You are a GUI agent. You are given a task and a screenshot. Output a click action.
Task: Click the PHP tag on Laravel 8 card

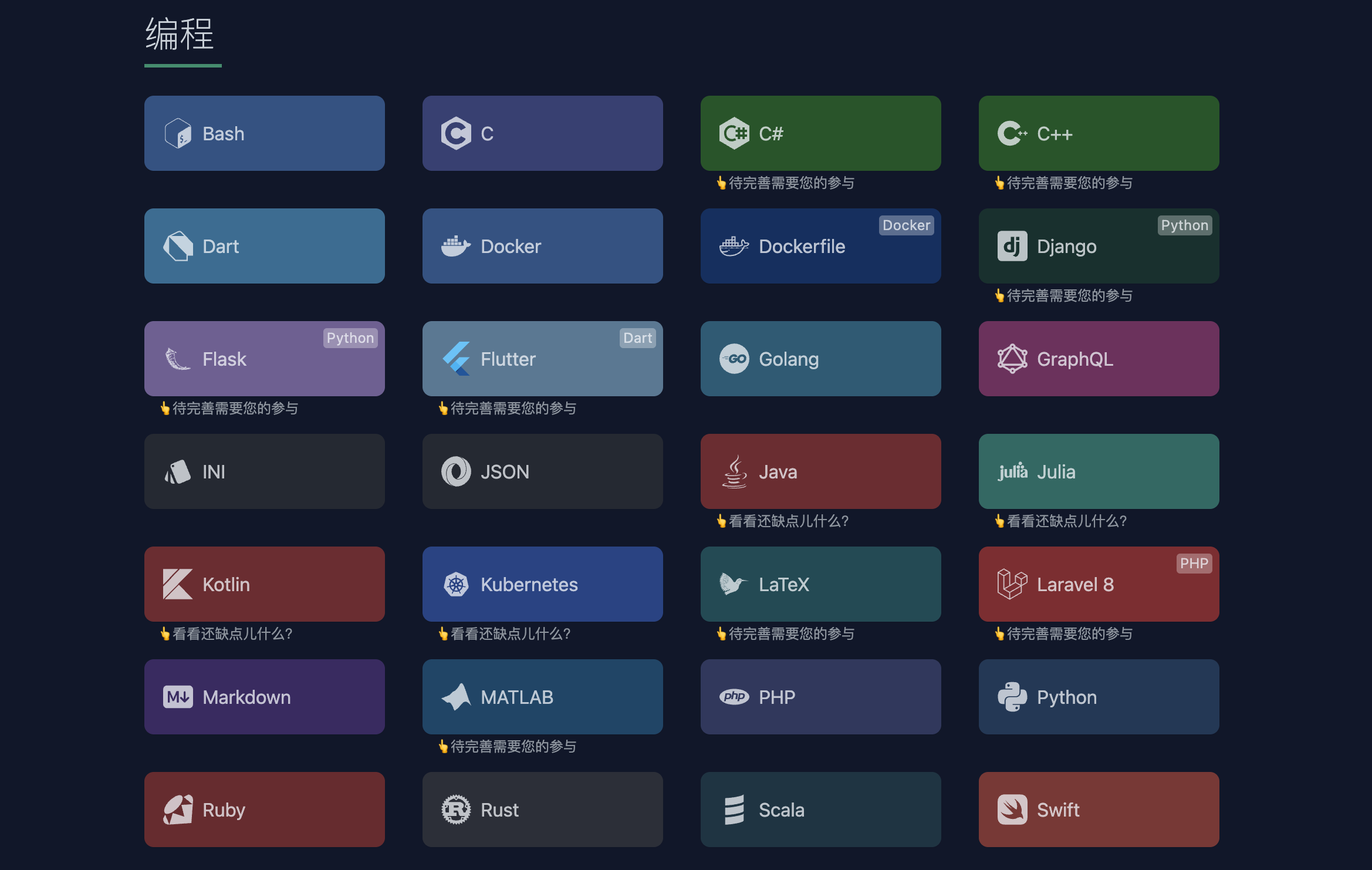tap(1194, 564)
